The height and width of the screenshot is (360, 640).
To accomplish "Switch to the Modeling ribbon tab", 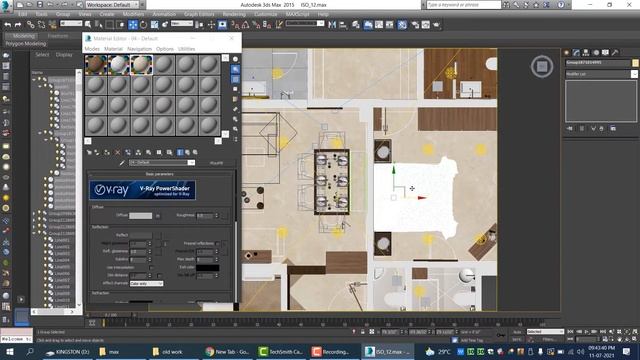I will [24, 36].
